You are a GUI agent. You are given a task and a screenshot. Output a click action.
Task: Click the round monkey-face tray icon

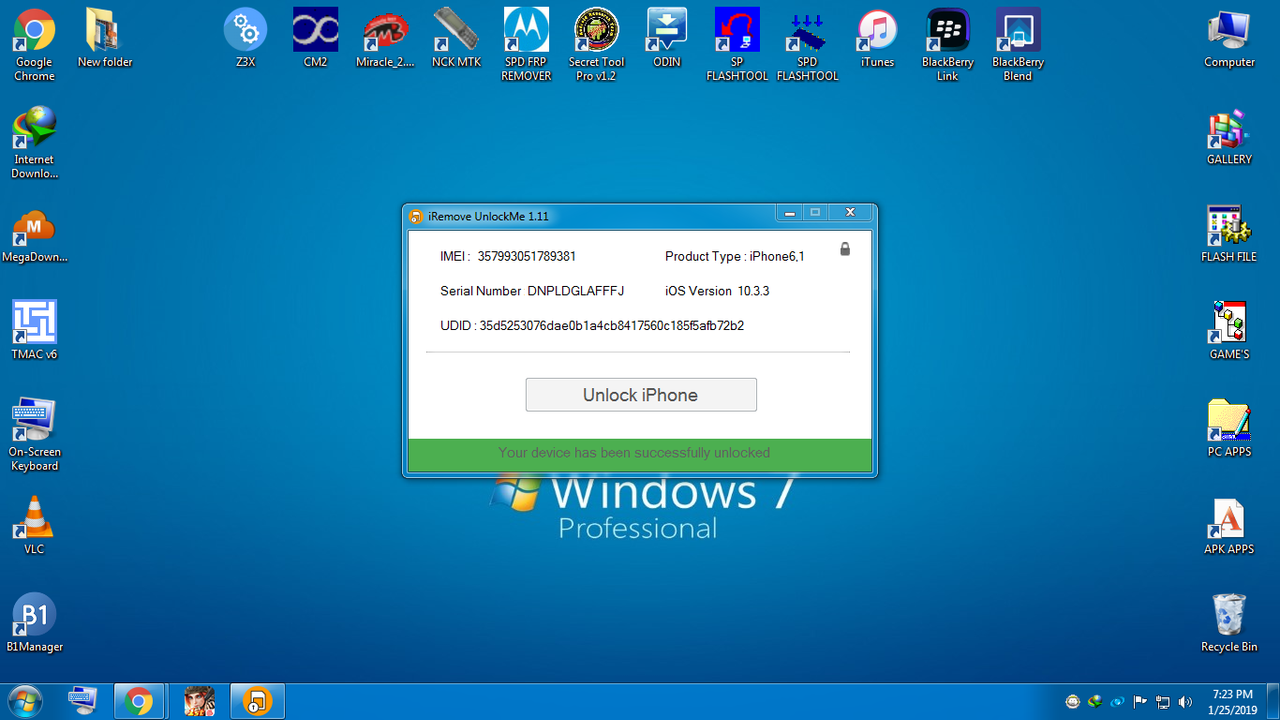click(1072, 701)
